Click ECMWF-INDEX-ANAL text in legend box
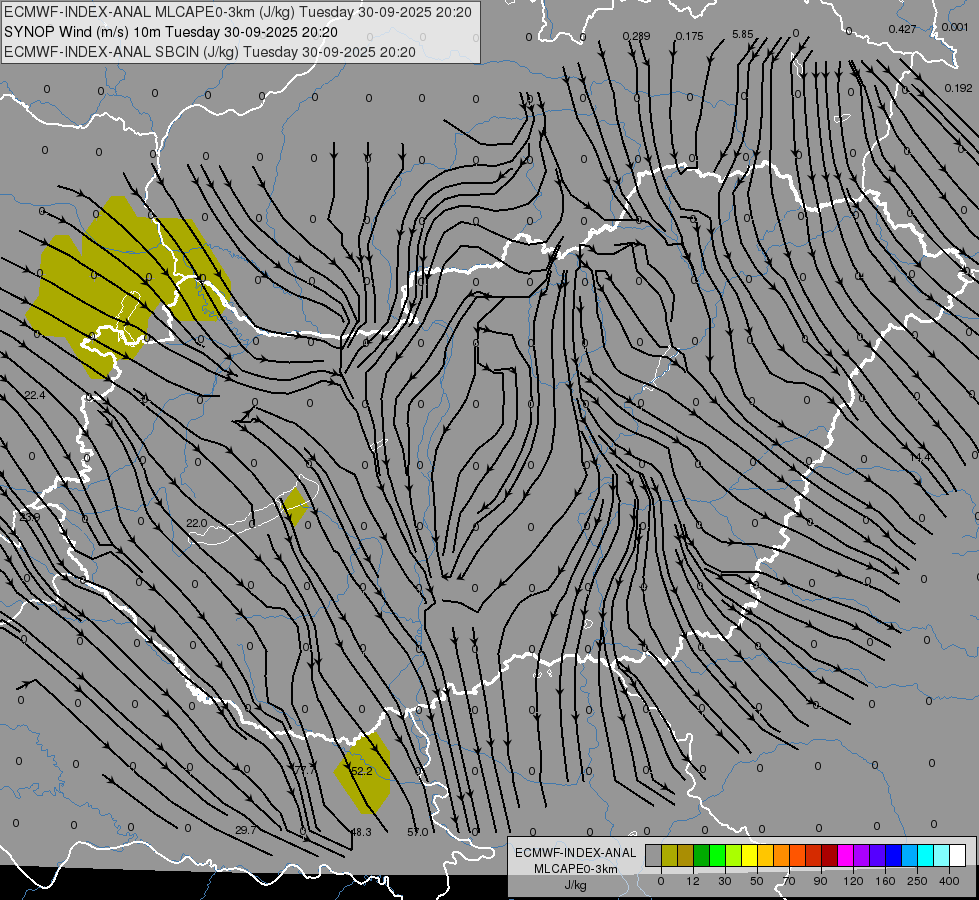This screenshot has height=900, width=979. click(576, 853)
